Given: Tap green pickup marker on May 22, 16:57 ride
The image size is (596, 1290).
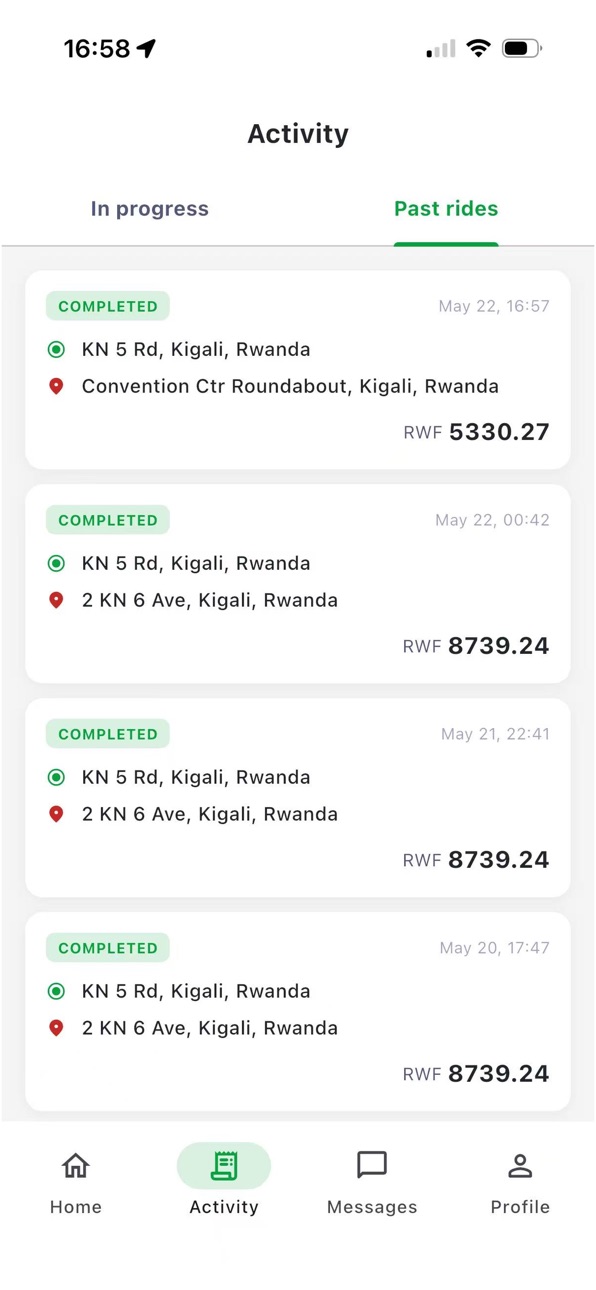Looking at the screenshot, I should 56,349.
